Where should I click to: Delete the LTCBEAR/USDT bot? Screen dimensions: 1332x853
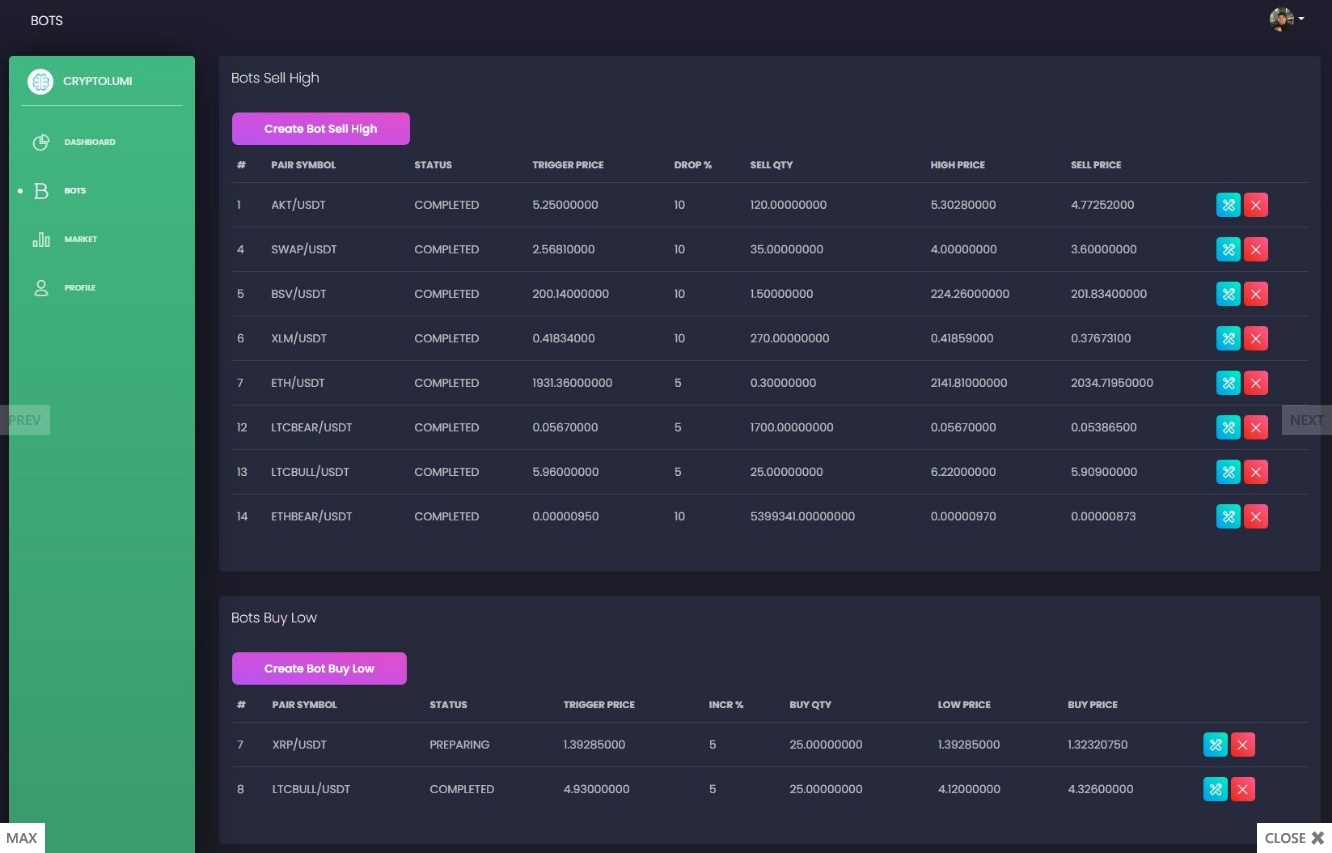(1256, 427)
